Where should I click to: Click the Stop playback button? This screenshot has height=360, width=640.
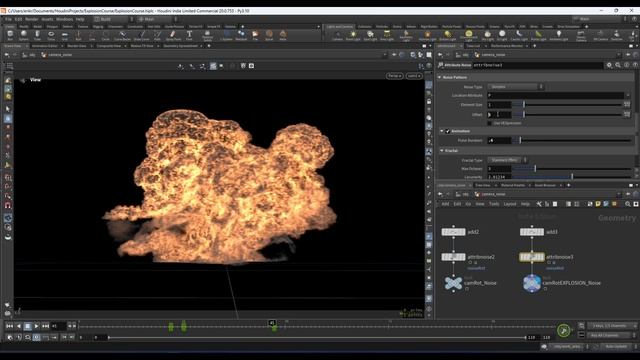pyautogui.click(x=27, y=326)
